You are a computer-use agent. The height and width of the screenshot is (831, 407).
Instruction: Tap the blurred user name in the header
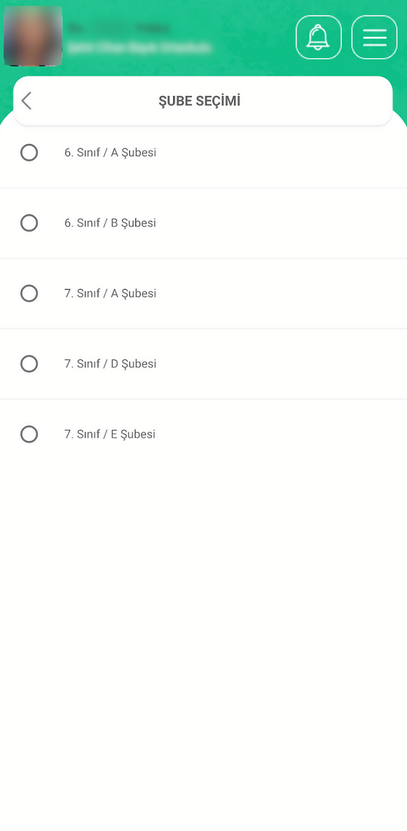coord(119,28)
